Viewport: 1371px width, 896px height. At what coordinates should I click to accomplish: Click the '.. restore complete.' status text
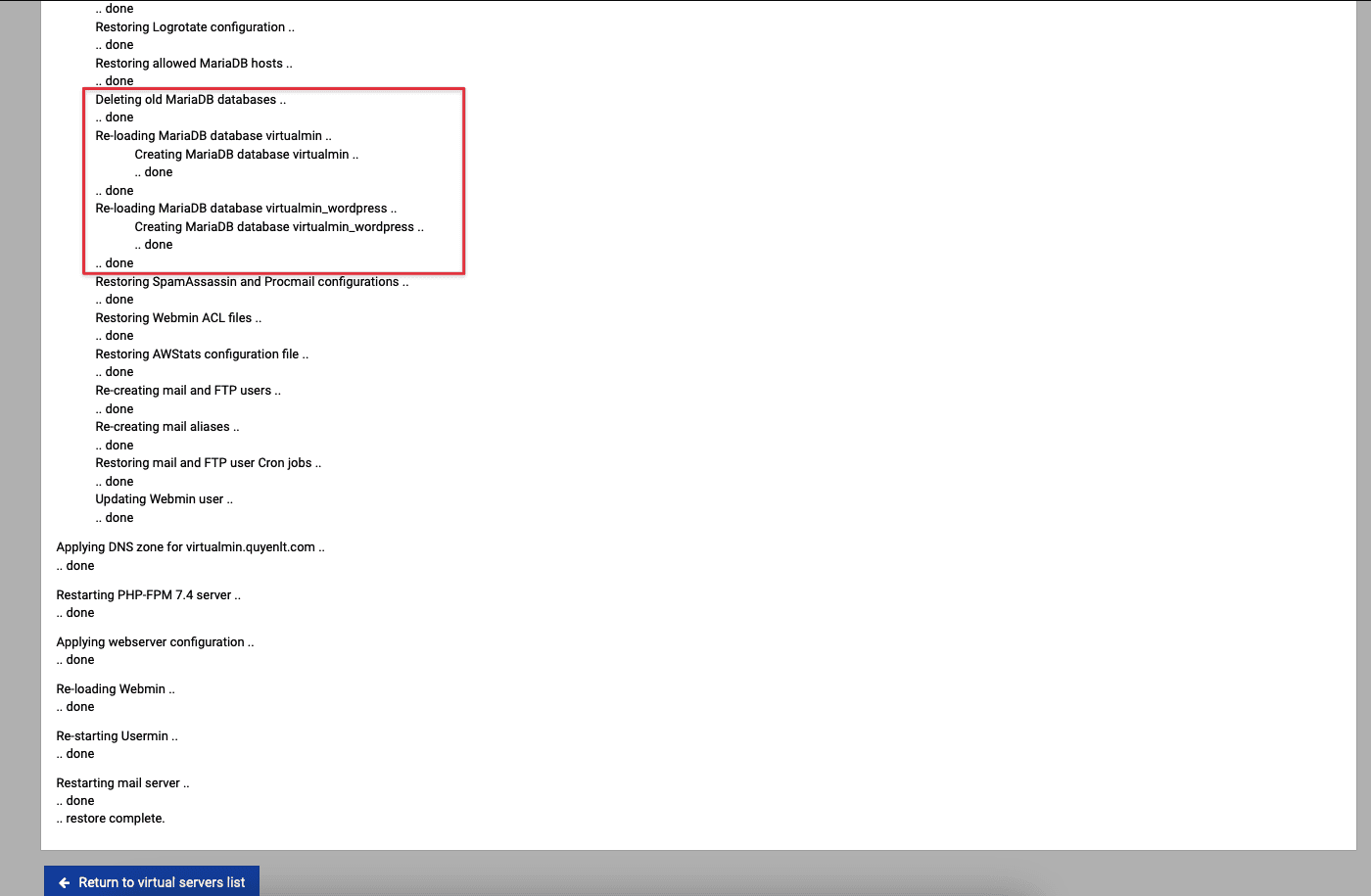(x=111, y=818)
